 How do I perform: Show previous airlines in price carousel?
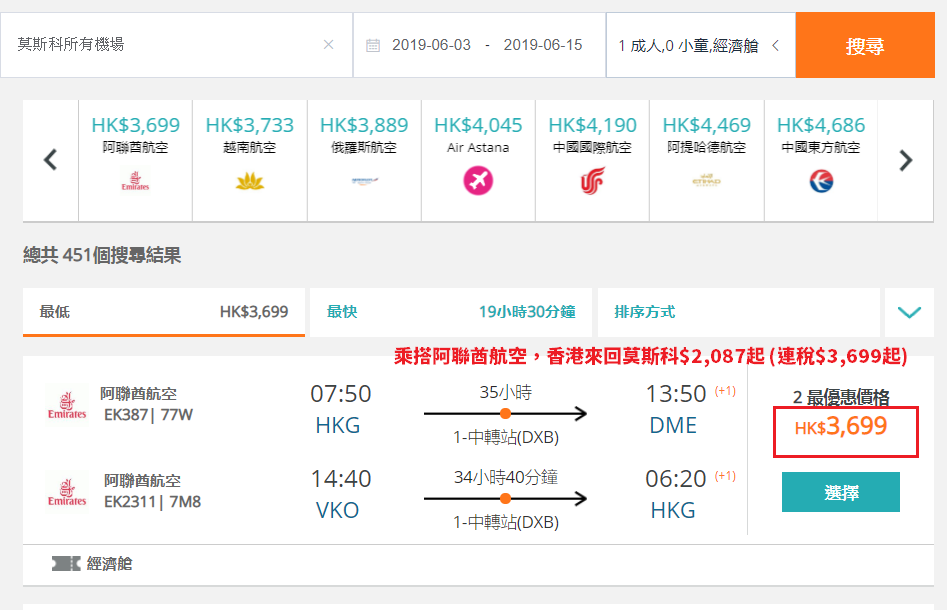(x=51, y=160)
